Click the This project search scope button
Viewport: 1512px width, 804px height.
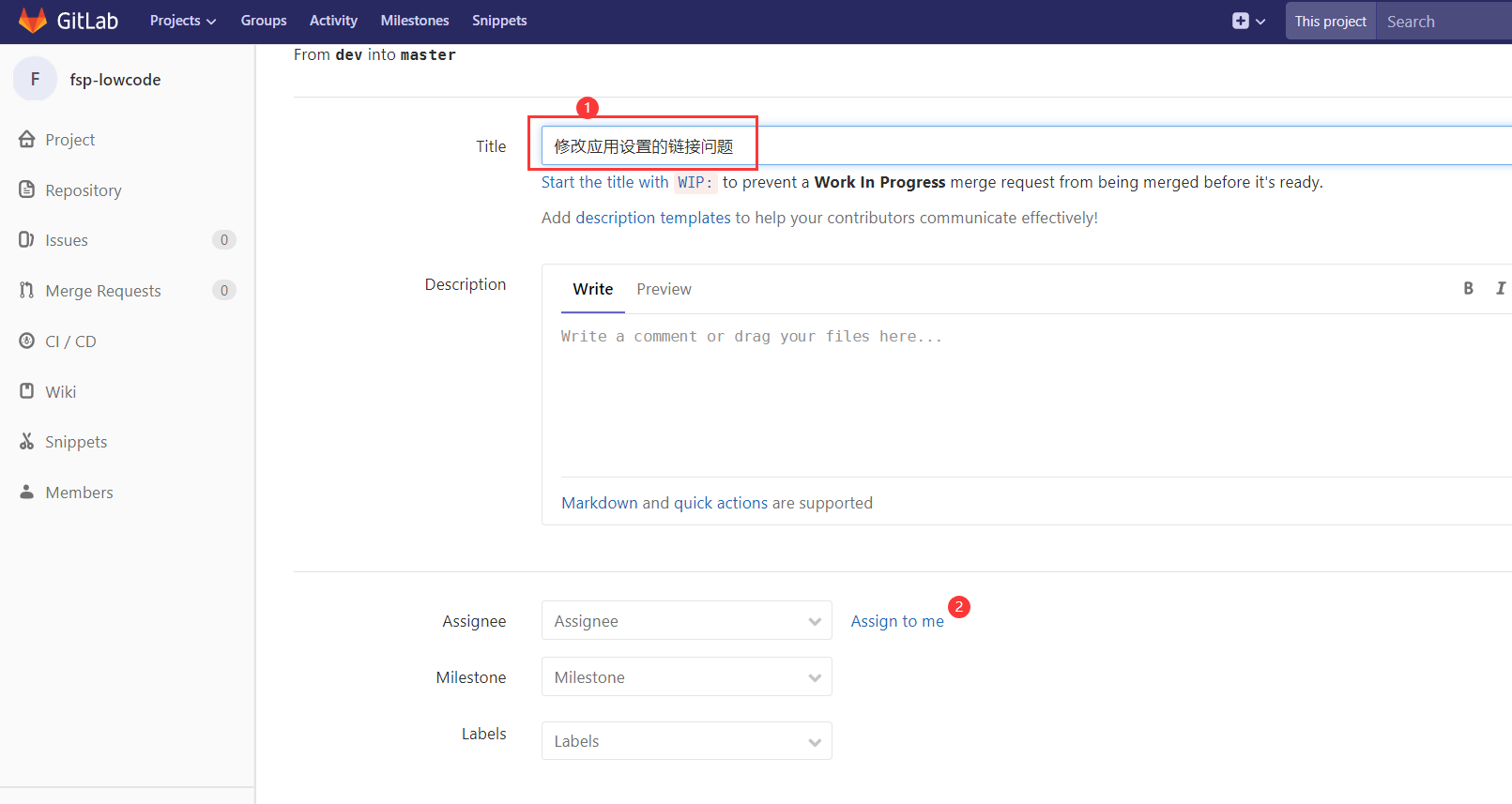[x=1330, y=21]
